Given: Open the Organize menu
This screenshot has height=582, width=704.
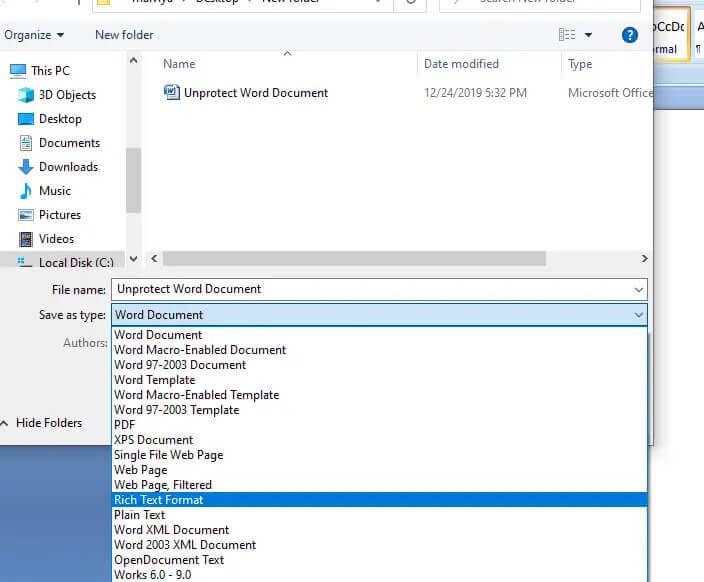Looking at the screenshot, I should 34,35.
